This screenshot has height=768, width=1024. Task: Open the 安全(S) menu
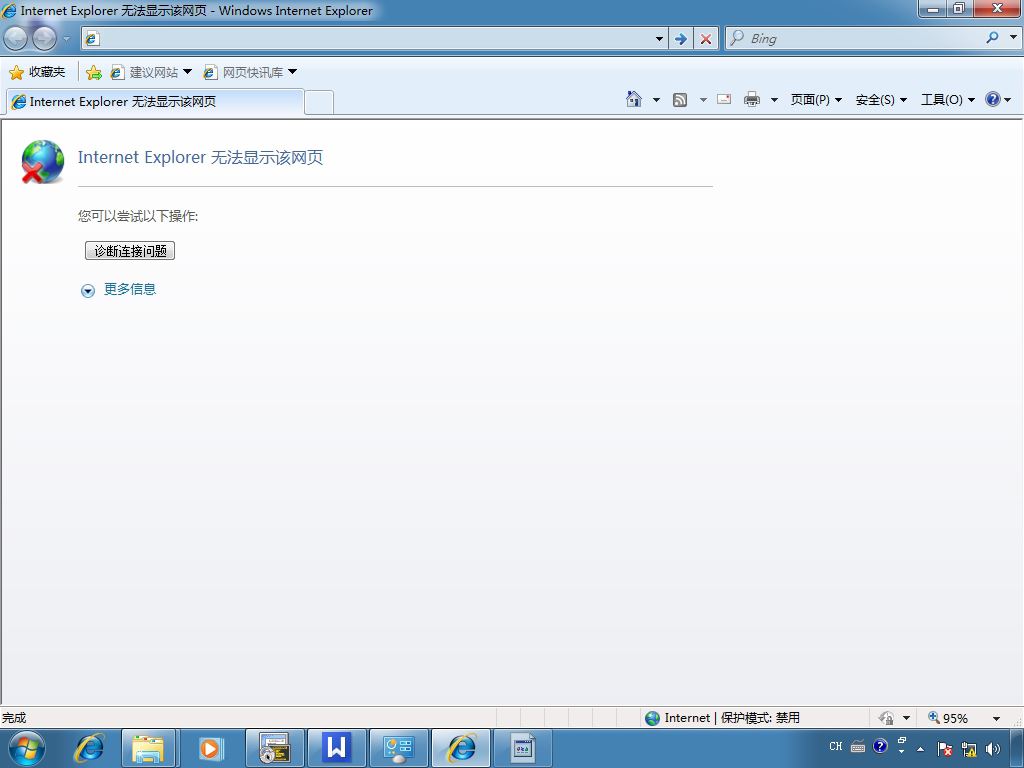click(x=881, y=100)
